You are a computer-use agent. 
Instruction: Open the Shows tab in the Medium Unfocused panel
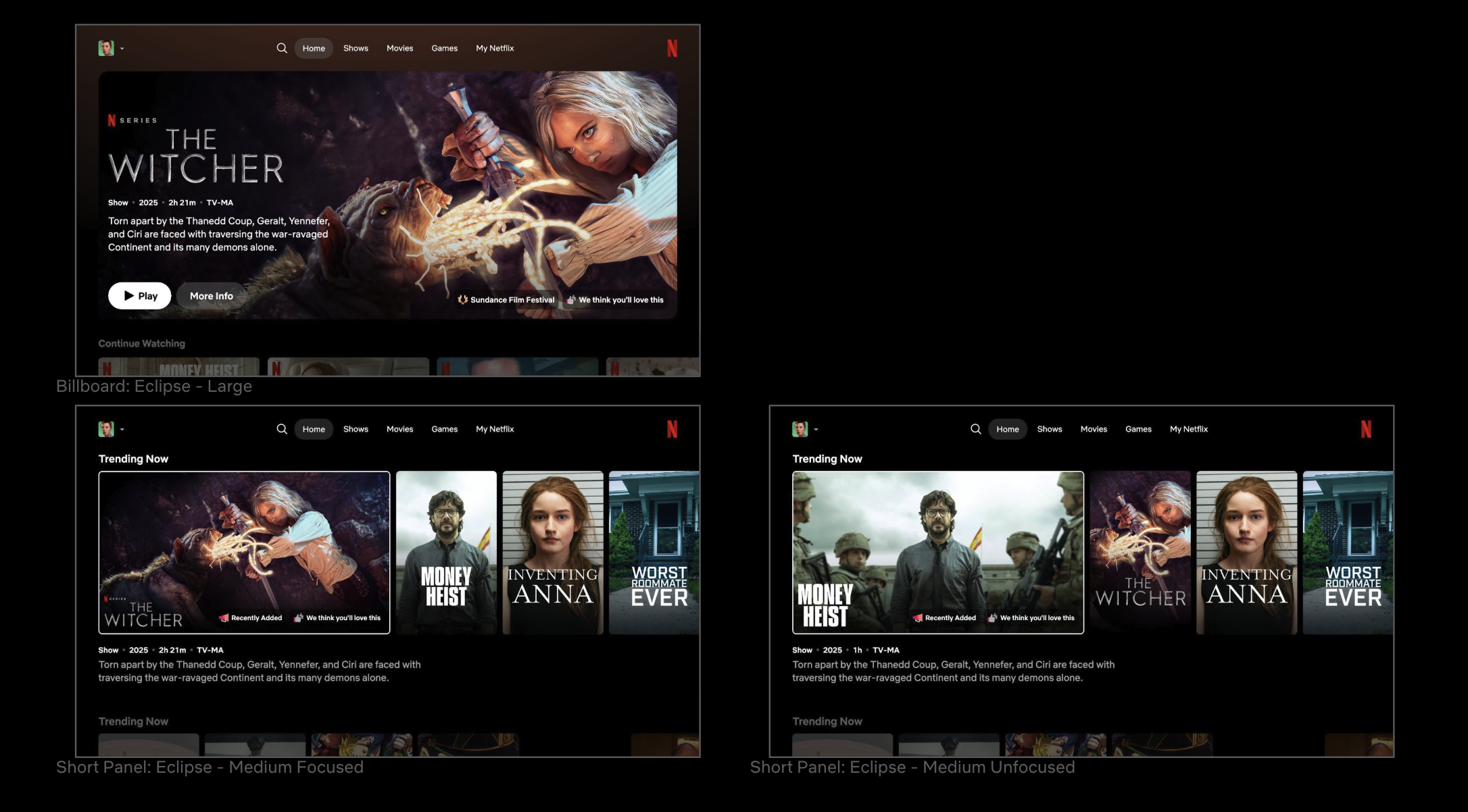pyautogui.click(x=1050, y=429)
